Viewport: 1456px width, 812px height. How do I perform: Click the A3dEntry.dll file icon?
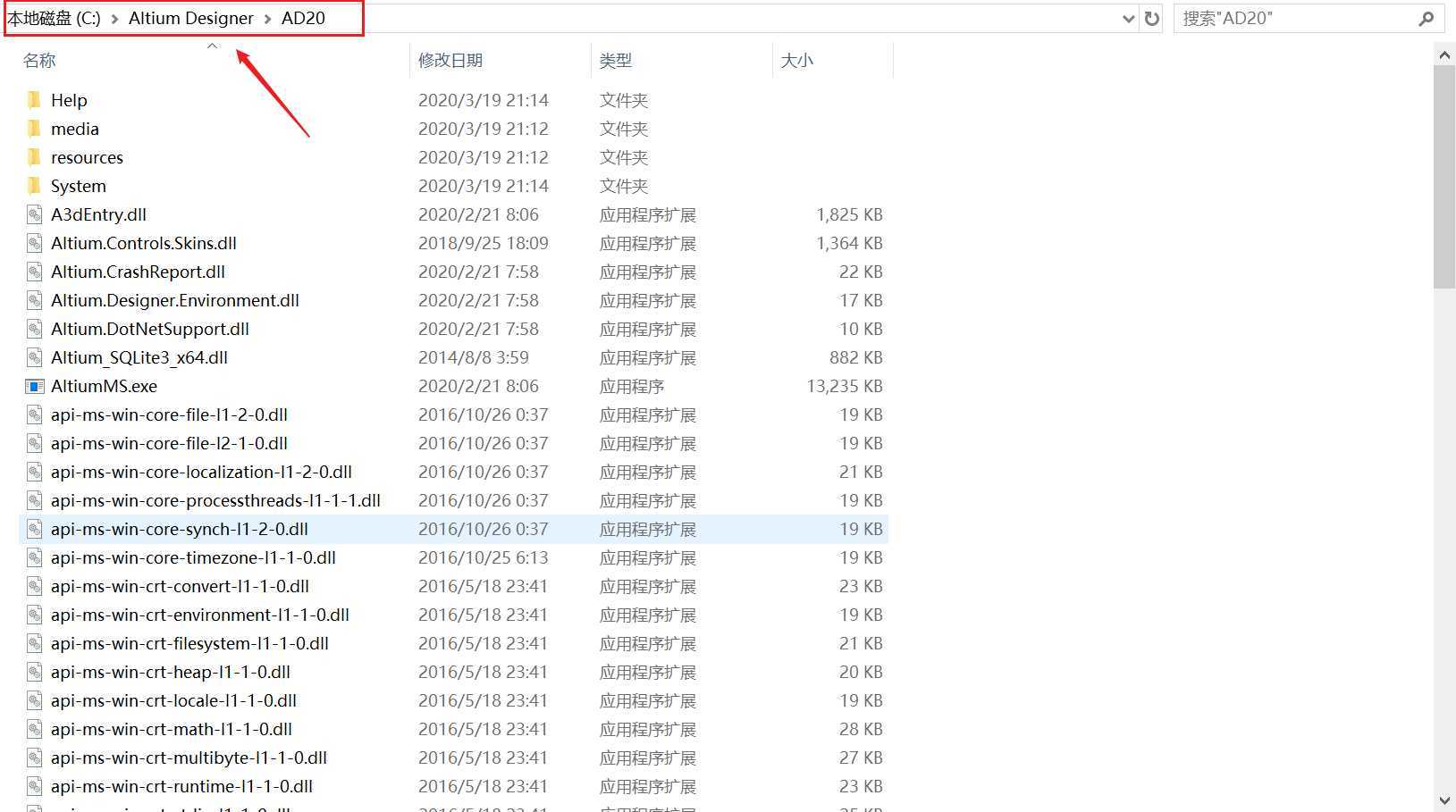point(34,214)
